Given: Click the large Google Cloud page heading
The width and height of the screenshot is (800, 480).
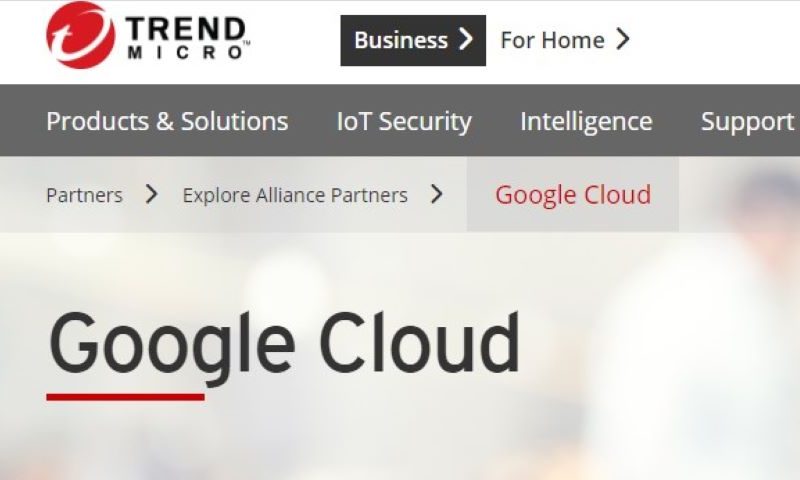Looking at the screenshot, I should tap(284, 344).
